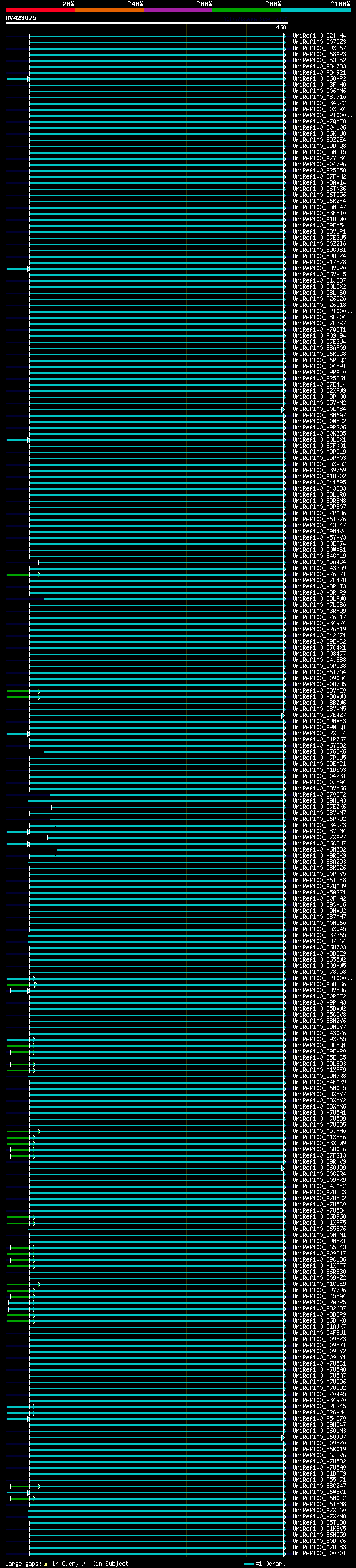Select hit label UniRef100_A1C5E9
The width and height of the screenshot is (356, 1568).
[319, 1284]
